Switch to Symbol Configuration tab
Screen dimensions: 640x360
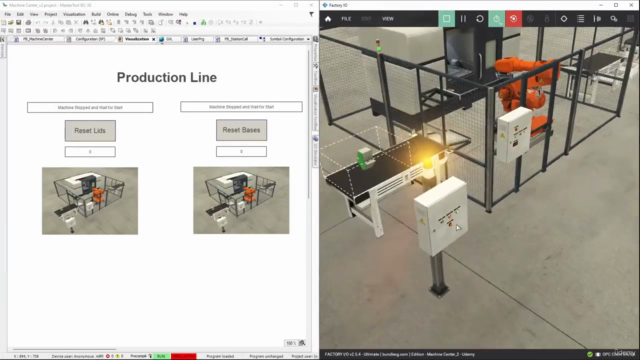click(286, 39)
